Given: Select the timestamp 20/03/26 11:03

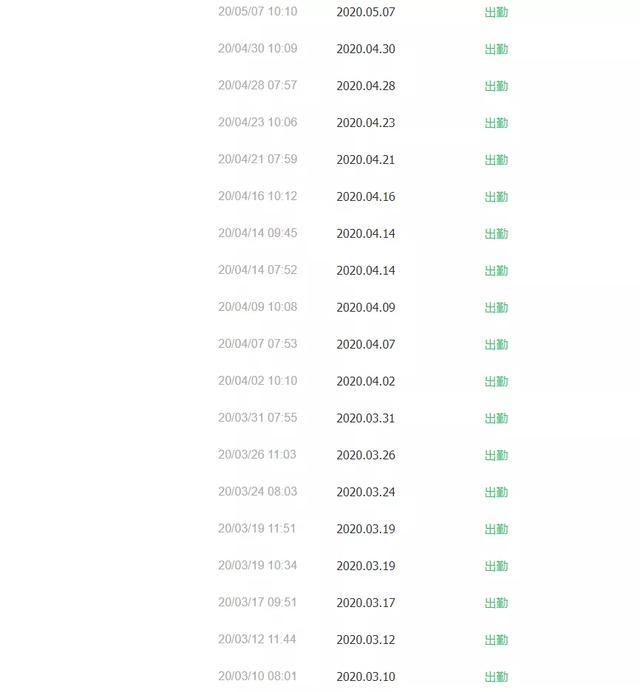Looking at the screenshot, I should (x=257, y=455).
